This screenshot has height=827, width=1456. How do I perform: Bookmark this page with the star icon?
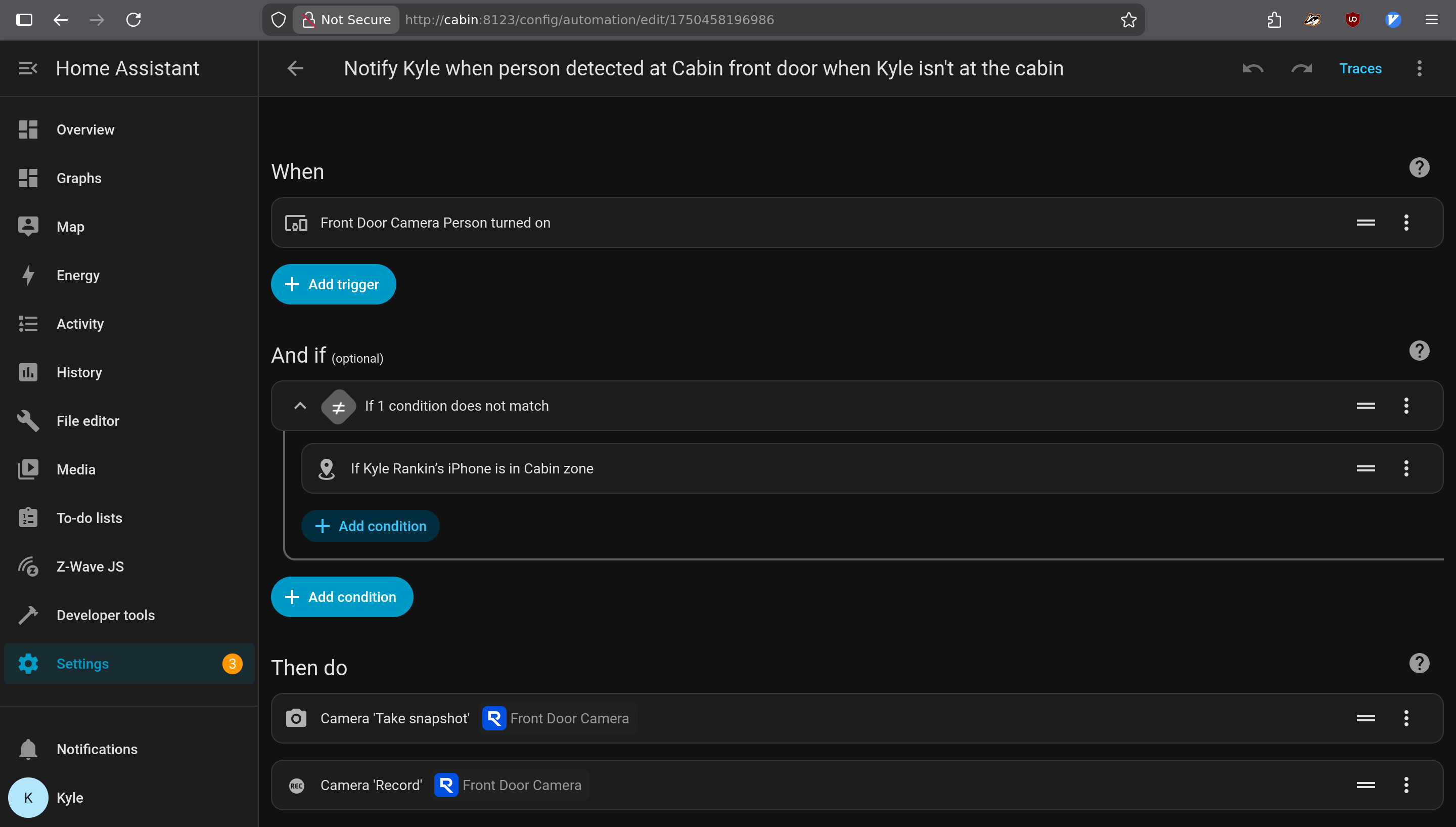point(1128,20)
